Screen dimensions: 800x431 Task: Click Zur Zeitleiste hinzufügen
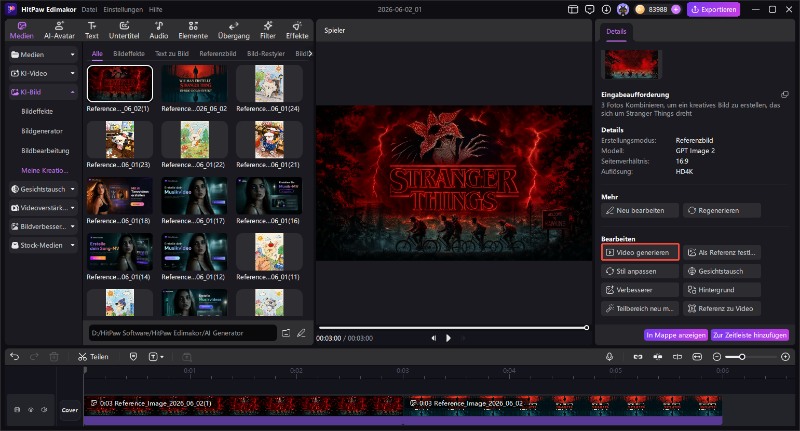click(x=749, y=335)
